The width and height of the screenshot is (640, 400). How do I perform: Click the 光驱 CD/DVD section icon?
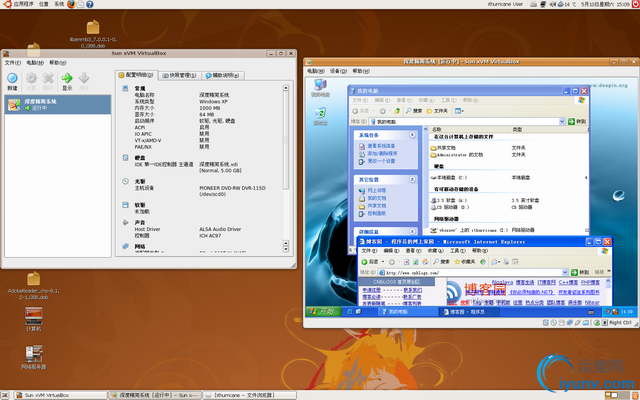(126, 181)
